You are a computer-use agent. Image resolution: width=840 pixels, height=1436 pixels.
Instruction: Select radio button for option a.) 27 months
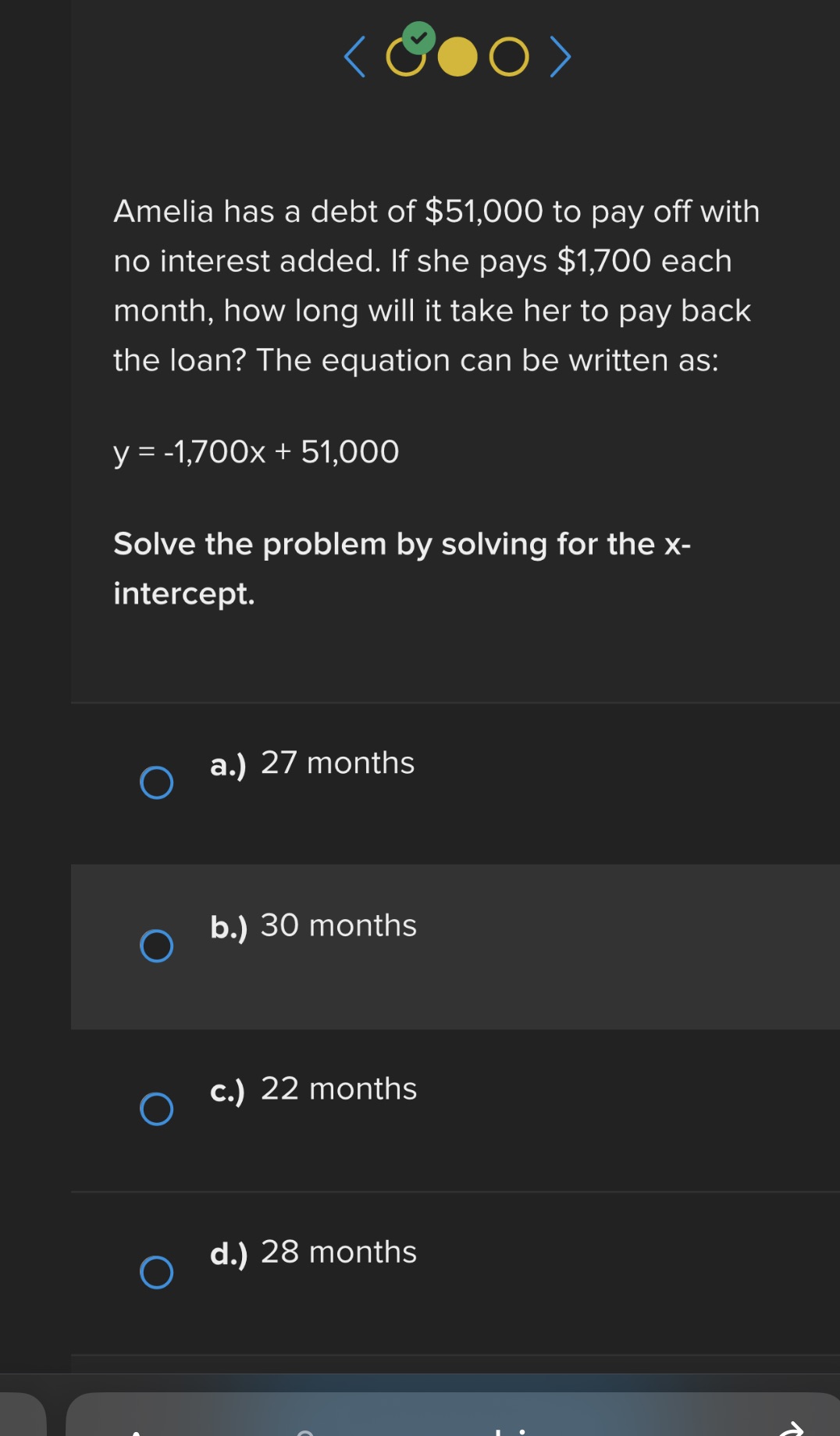click(x=156, y=781)
